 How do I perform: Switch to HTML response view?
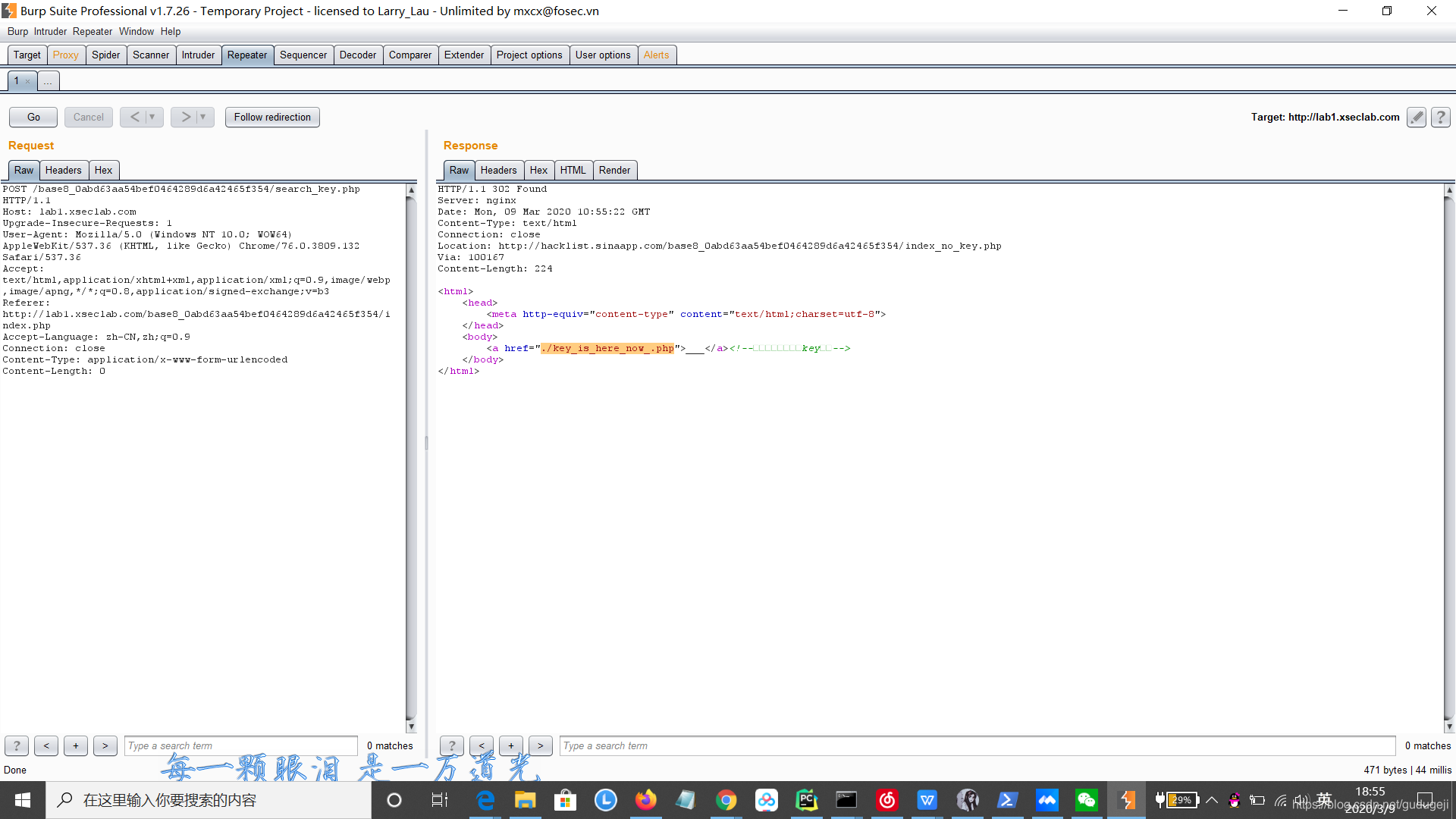pos(572,169)
